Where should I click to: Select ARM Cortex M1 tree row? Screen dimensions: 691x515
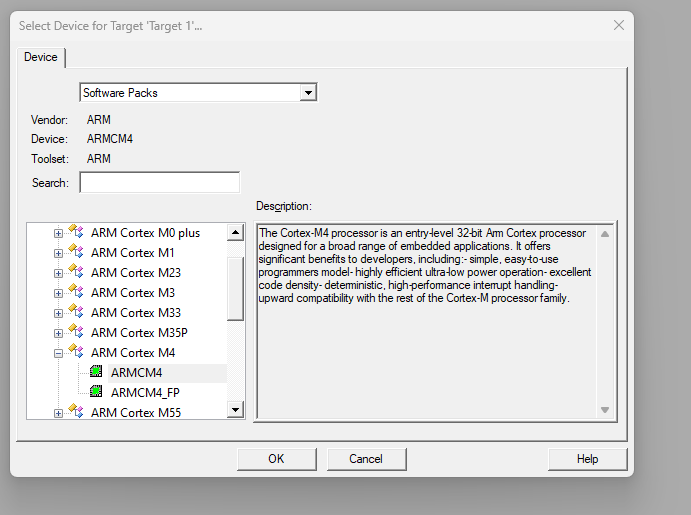133,253
